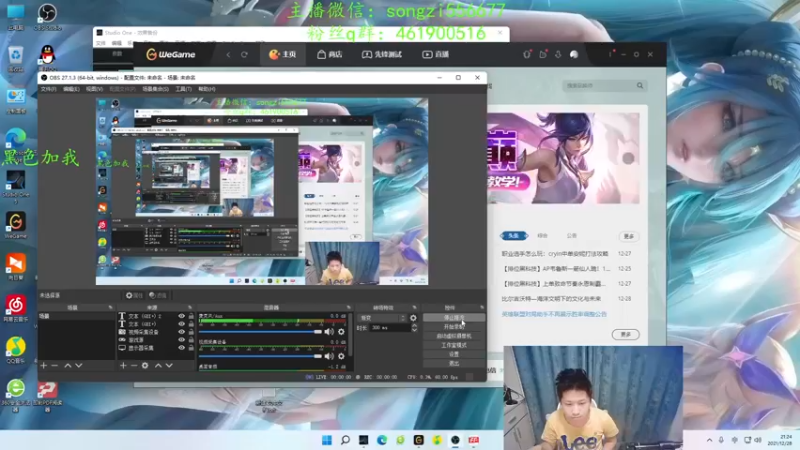Open 麦克风/Aux mixer gear settings

coord(341,332)
